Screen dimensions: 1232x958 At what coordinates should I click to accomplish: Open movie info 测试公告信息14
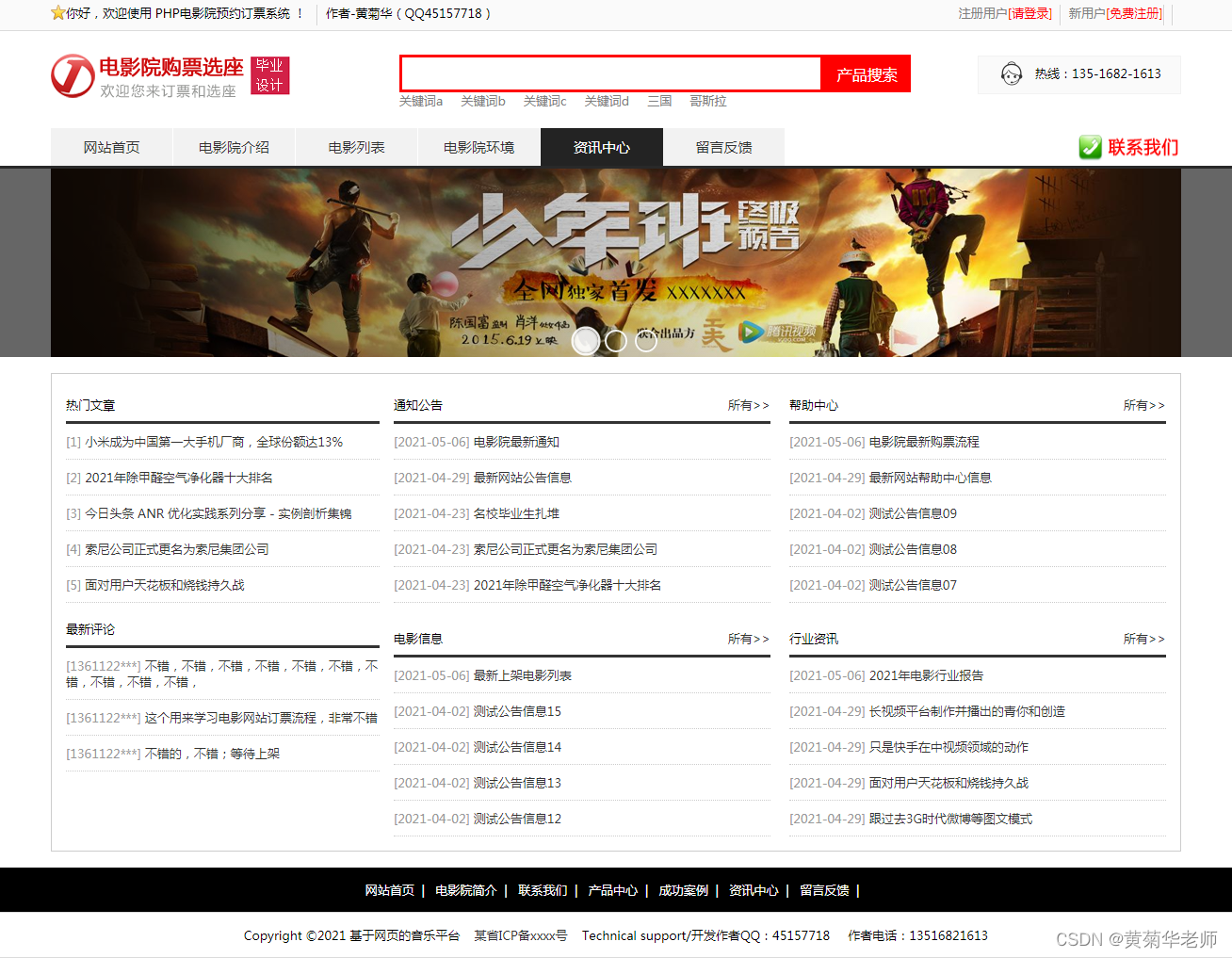[517, 747]
